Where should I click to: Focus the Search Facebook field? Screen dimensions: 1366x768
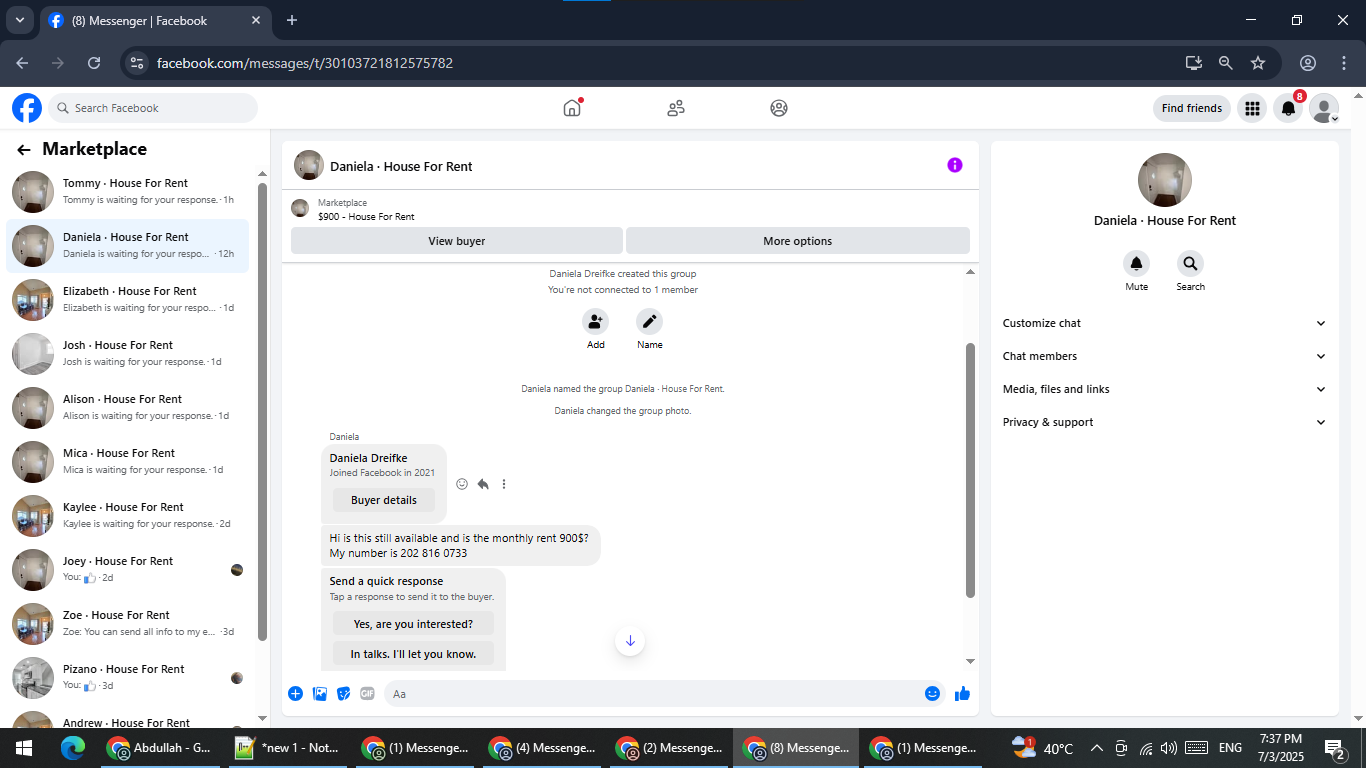pos(153,108)
